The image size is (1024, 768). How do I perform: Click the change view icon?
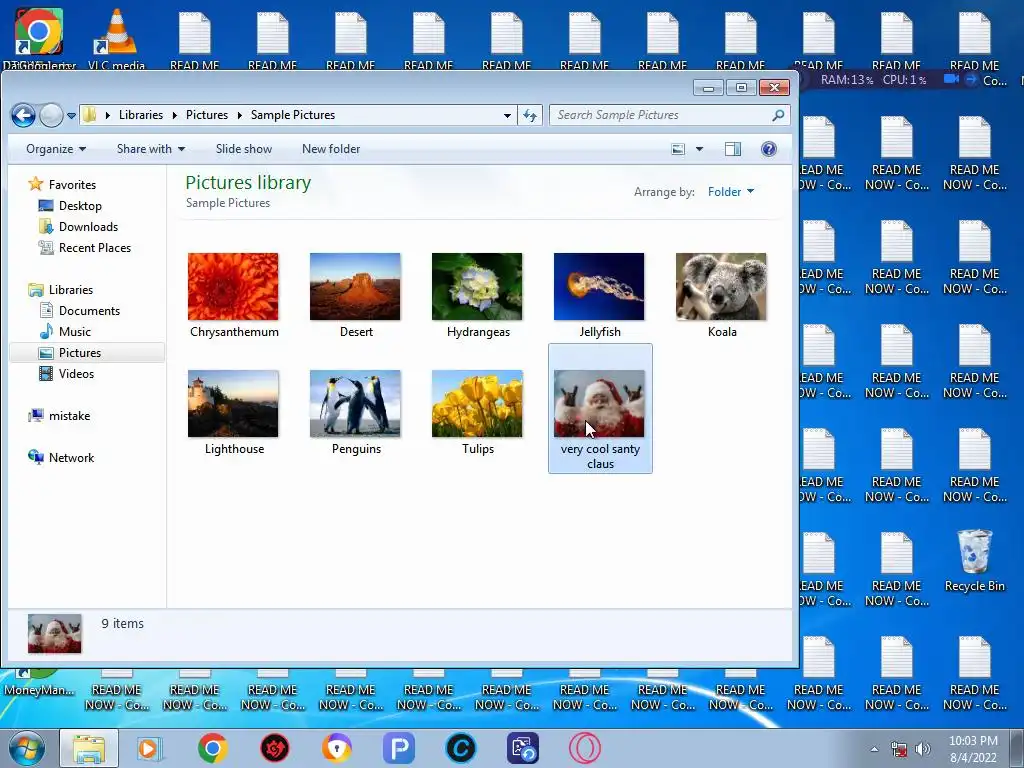click(x=679, y=150)
